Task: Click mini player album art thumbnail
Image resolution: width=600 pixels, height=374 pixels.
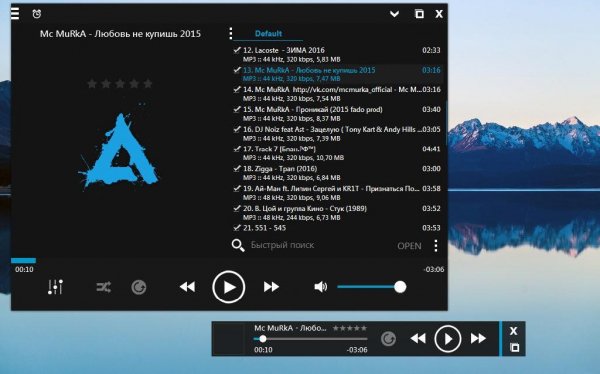Action: tap(228, 339)
